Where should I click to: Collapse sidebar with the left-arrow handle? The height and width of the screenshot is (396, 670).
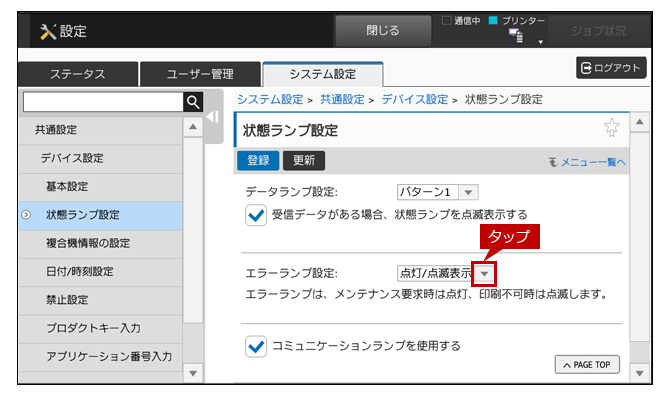[x=213, y=117]
